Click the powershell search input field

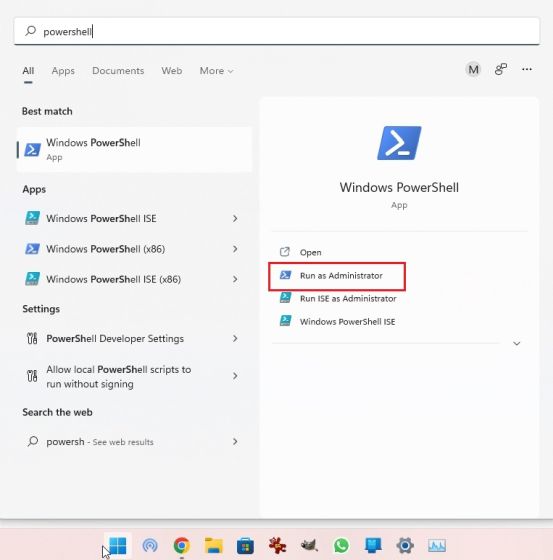277,31
